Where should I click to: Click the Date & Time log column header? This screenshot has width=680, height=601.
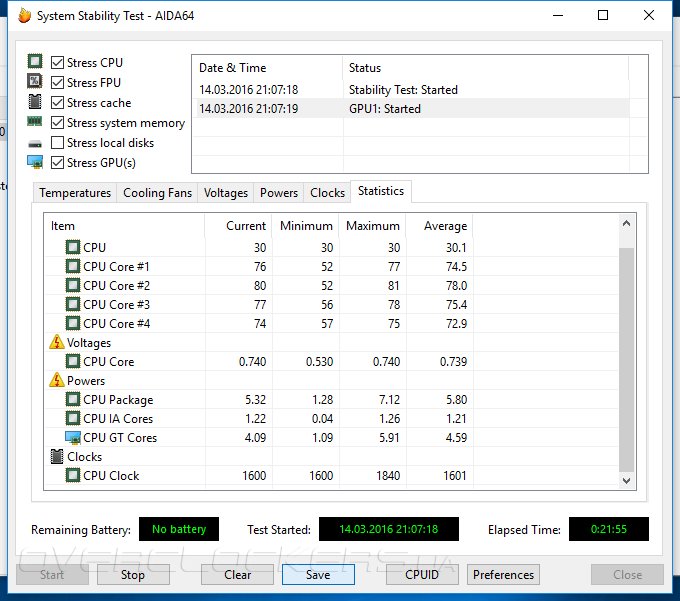click(x=267, y=68)
